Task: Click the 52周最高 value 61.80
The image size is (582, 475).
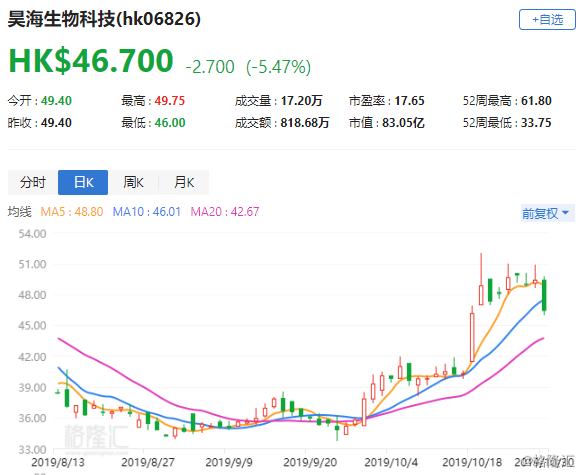Action: pyautogui.click(x=536, y=101)
